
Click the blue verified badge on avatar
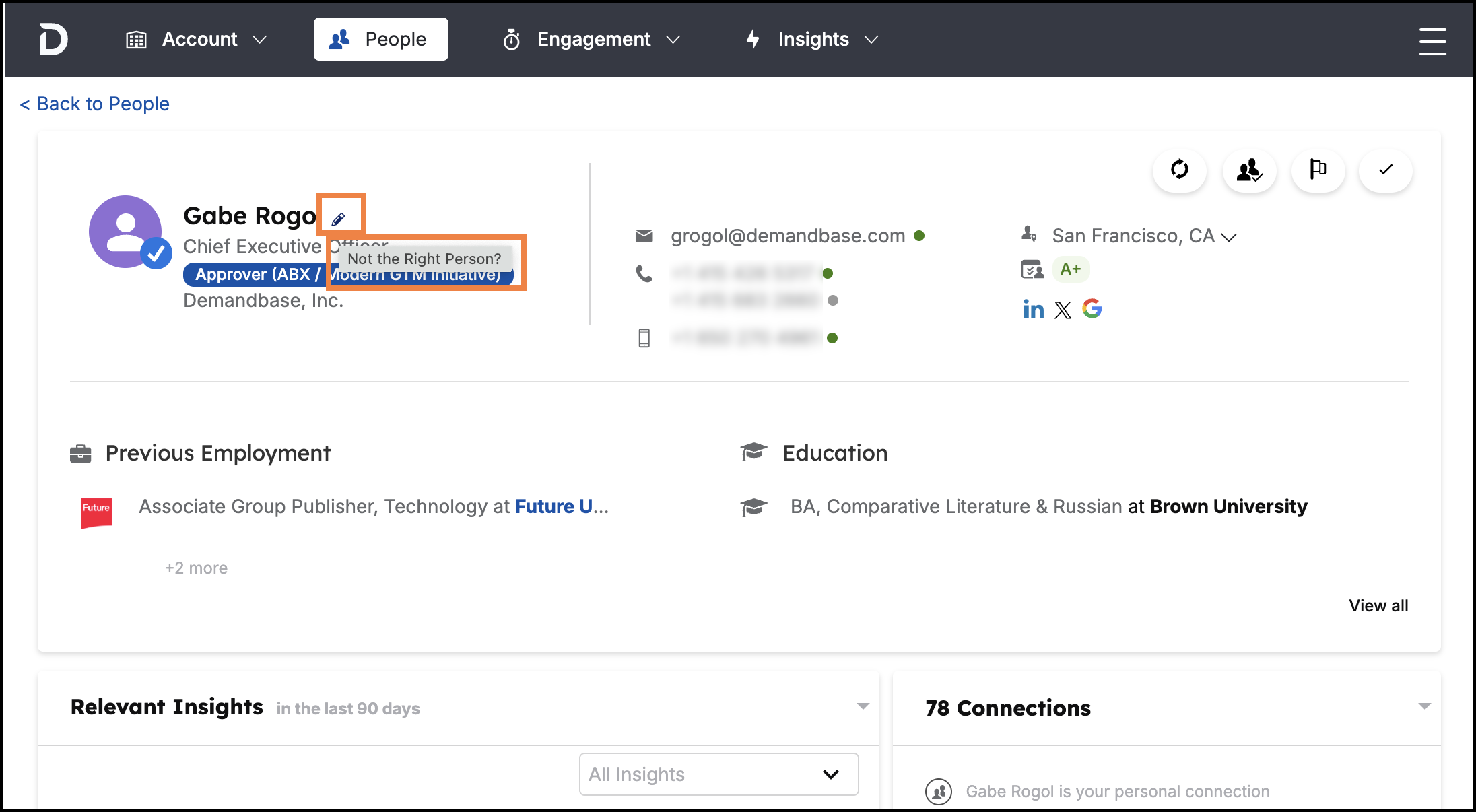[156, 254]
